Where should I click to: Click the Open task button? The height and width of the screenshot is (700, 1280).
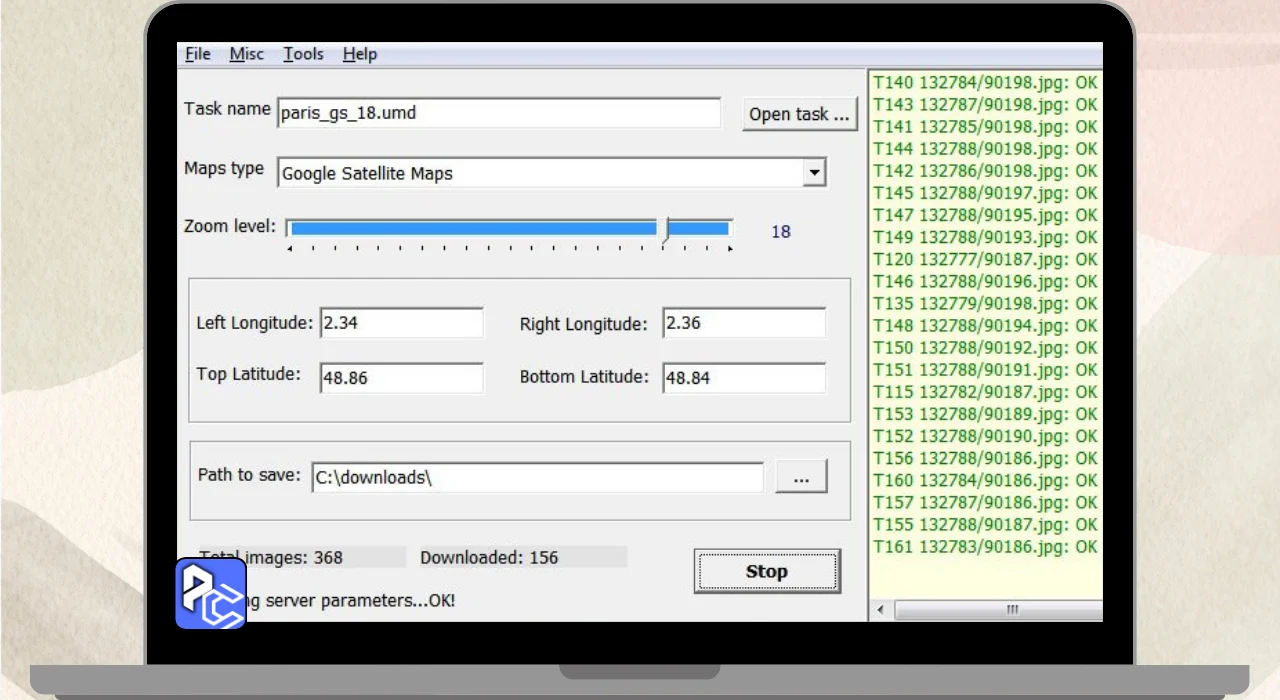point(800,114)
